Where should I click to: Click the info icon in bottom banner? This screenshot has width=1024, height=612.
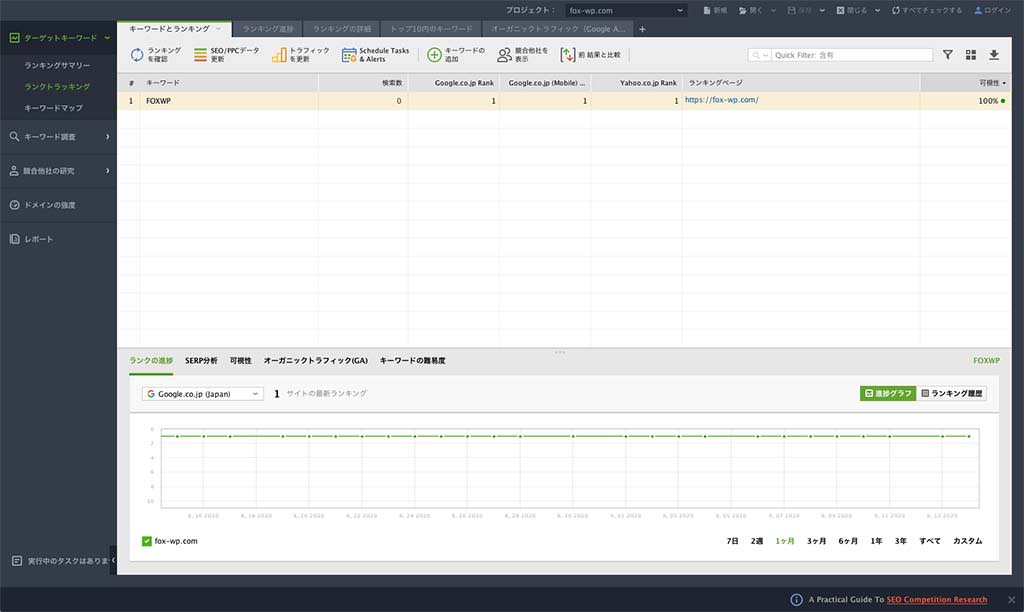click(x=796, y=600)
